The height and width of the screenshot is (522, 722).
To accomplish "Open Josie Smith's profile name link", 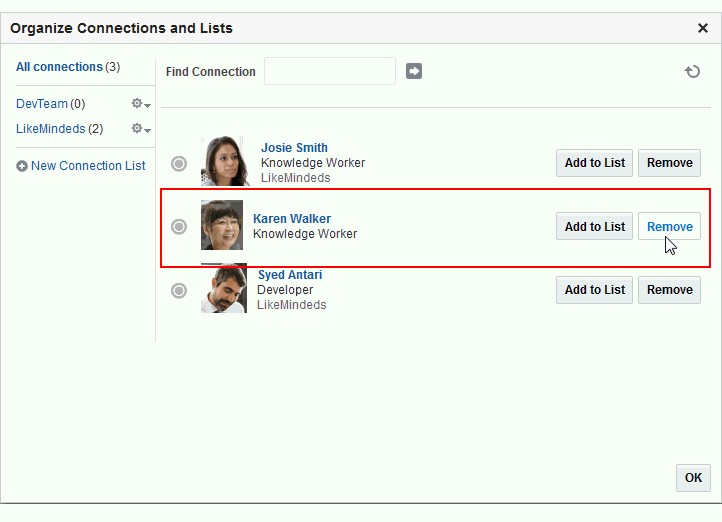I will coord(294,148).
